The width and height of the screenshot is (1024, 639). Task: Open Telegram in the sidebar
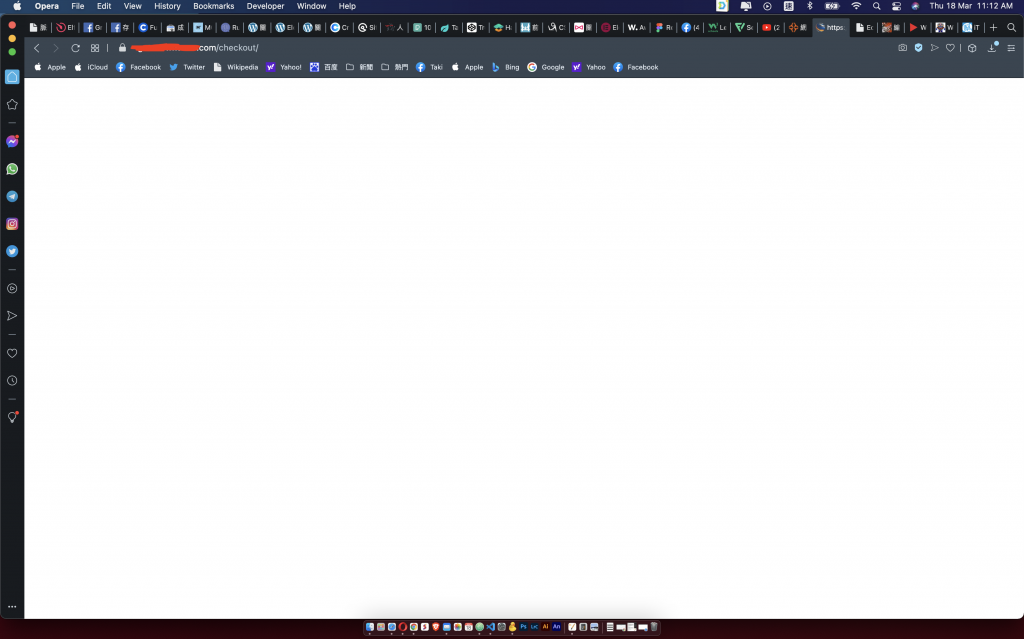12,196
